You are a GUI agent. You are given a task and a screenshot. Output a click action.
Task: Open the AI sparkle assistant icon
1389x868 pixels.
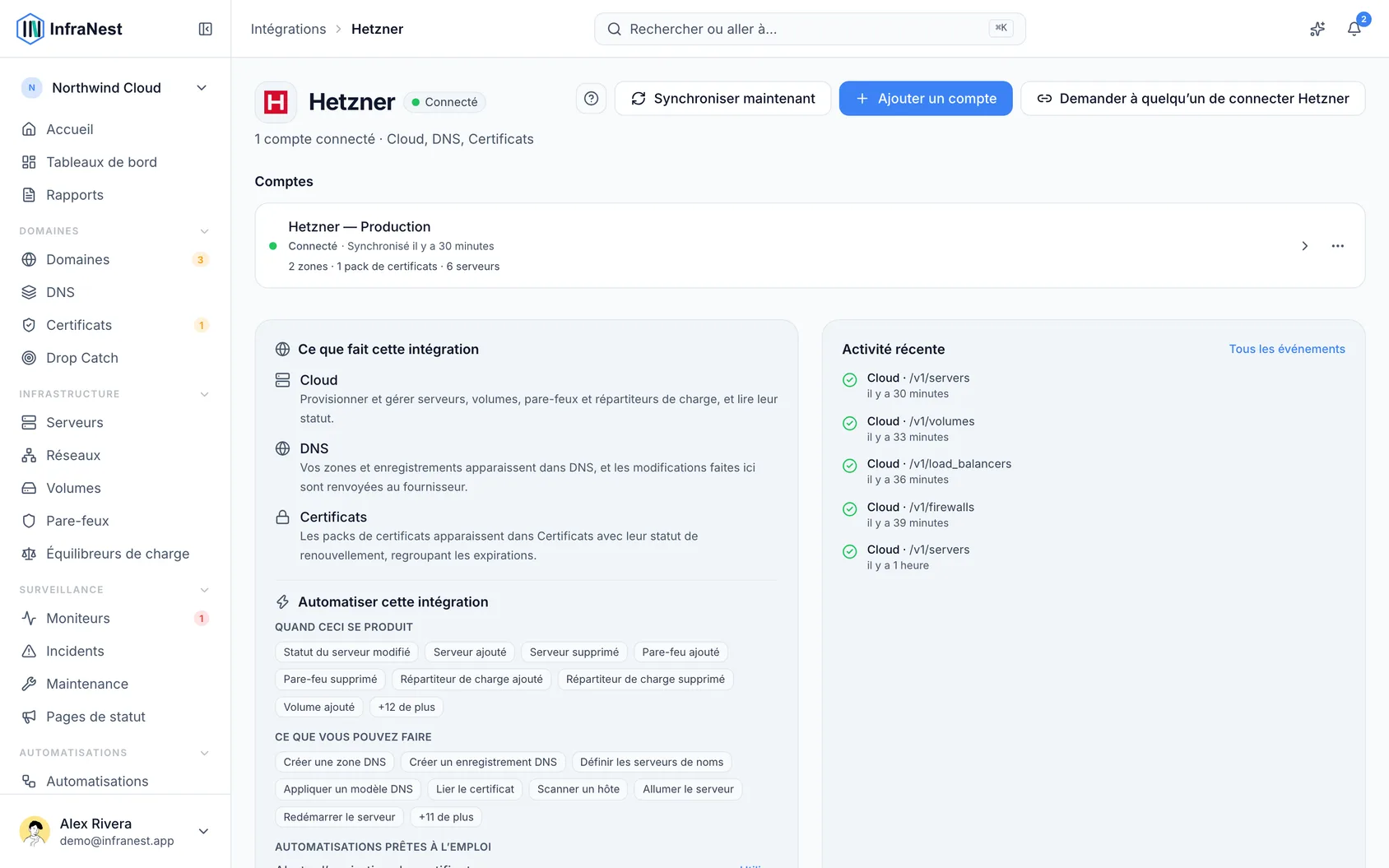[1317, 29]
